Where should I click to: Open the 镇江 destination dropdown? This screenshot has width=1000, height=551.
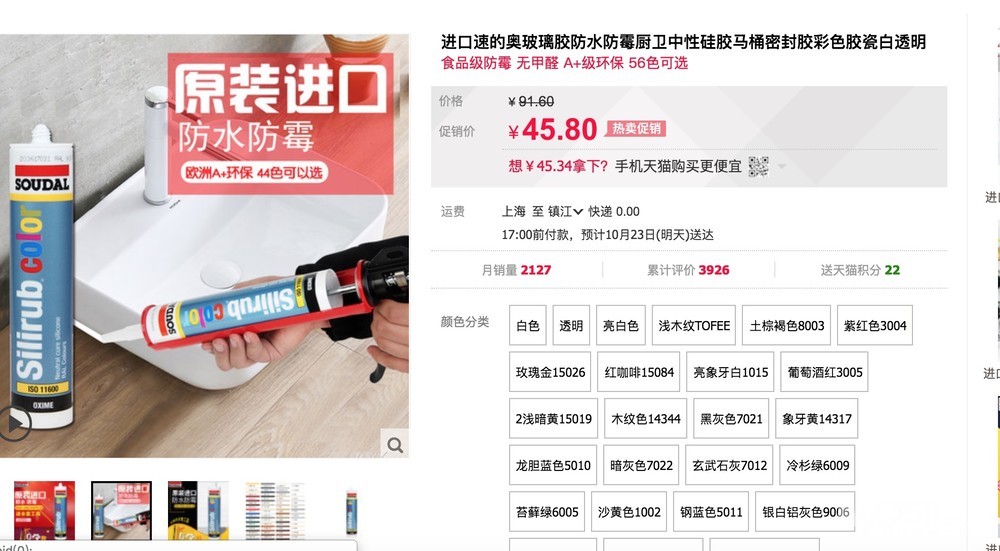pyautogui.click(x=566, y=211)
